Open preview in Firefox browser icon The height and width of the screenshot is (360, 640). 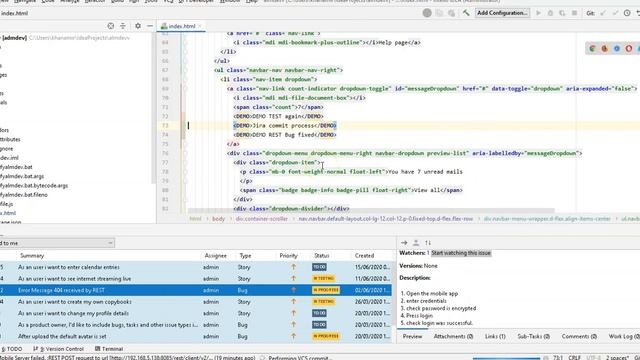pyautogui.click(x=604, y=49)
